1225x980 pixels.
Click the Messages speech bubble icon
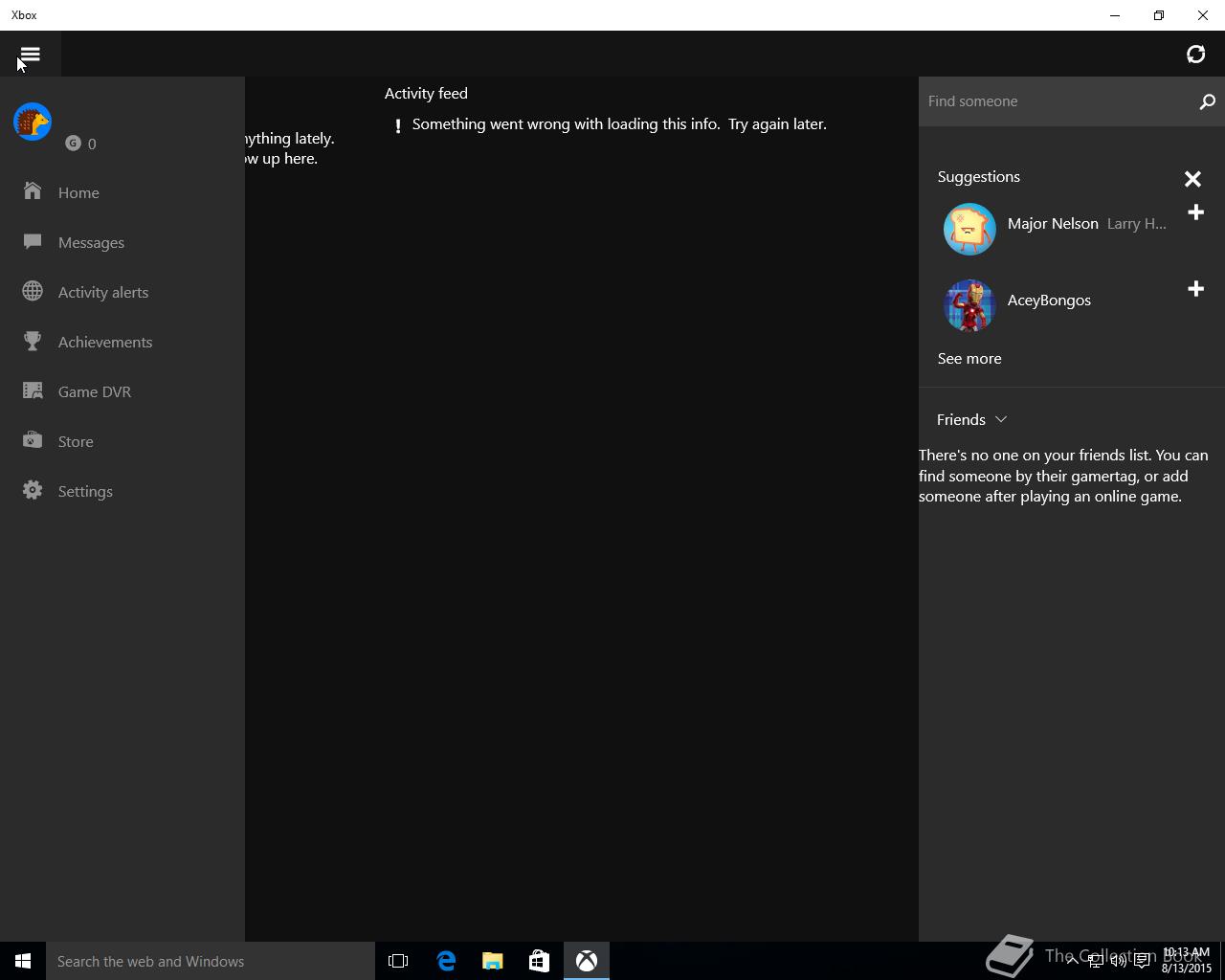click(33, 241)
